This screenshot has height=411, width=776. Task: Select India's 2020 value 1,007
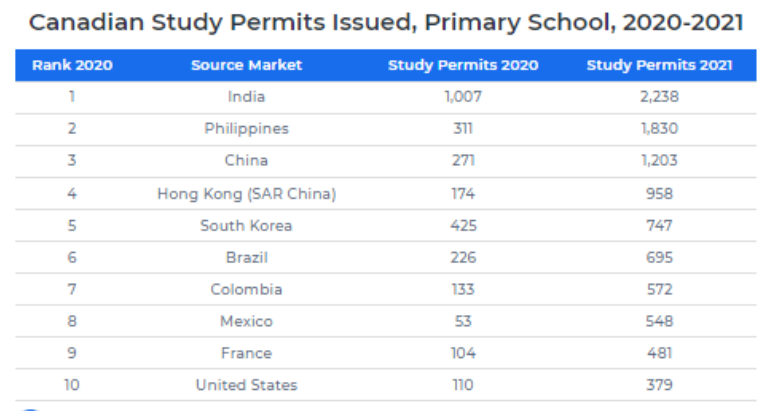463,97
